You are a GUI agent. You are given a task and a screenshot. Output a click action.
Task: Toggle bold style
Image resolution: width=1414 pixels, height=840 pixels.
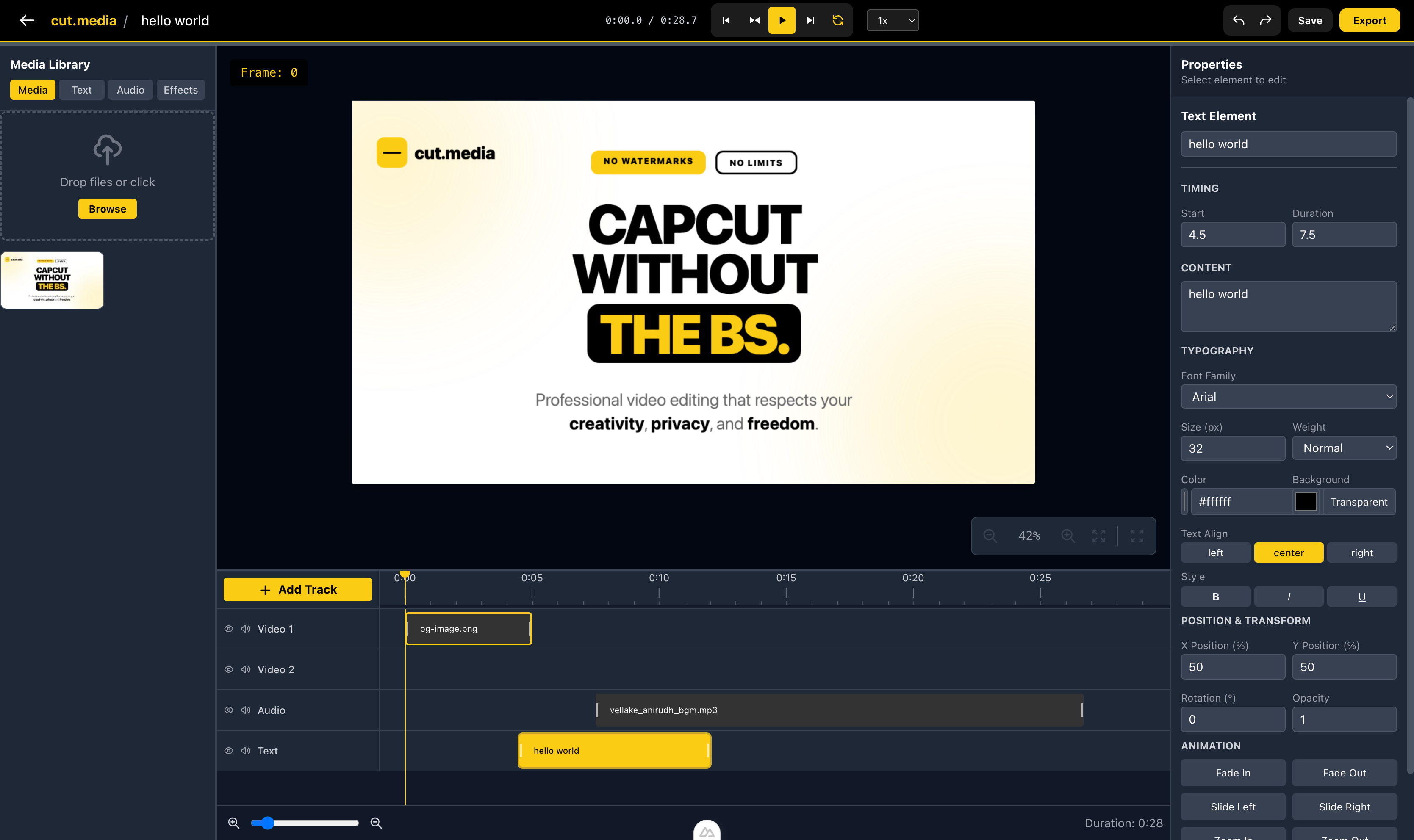pos(1215,597)
